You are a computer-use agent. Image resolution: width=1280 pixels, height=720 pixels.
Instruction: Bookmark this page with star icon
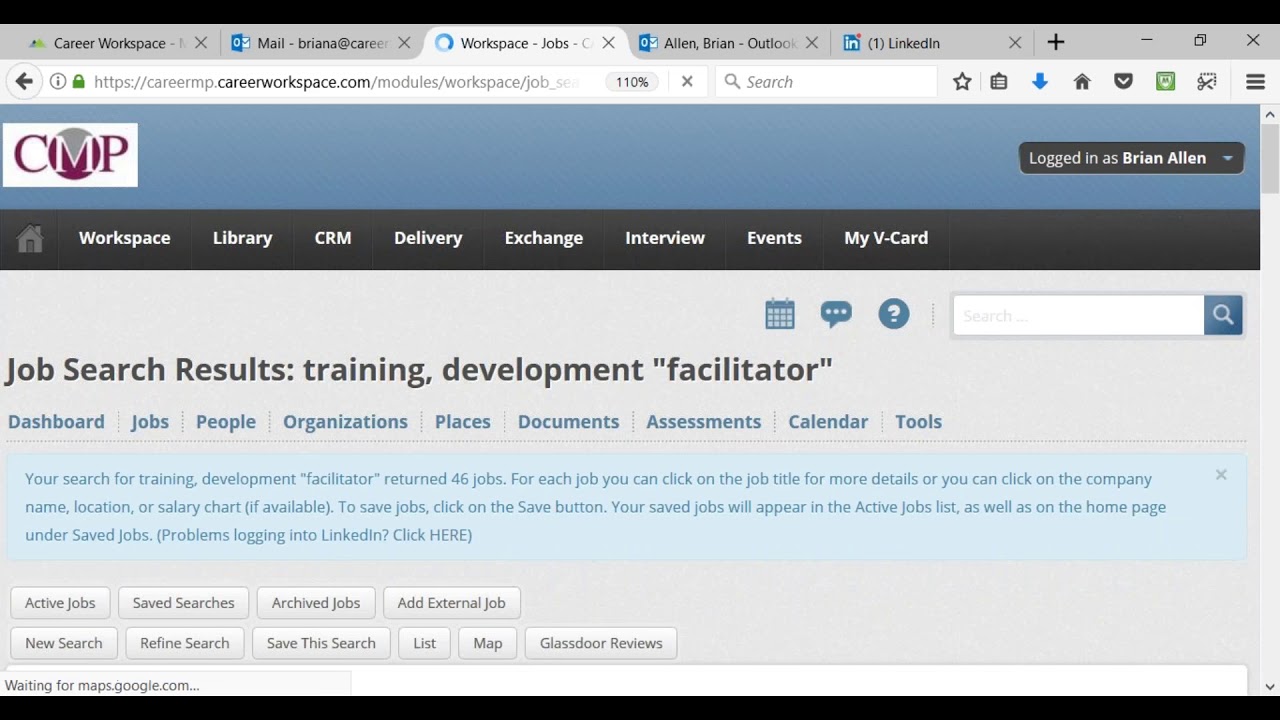click(962, 82)
